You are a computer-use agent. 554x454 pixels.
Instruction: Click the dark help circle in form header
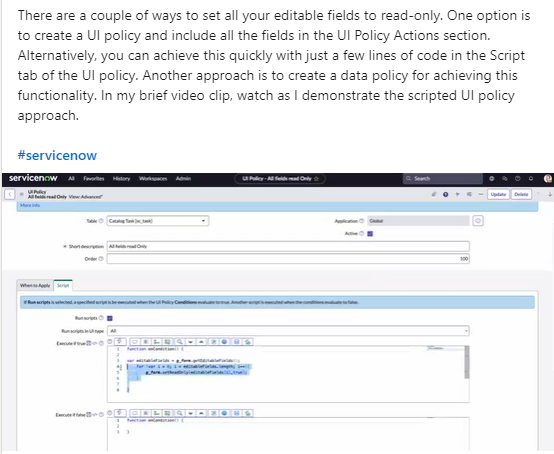pyautogui.click(x=446, y=194)
